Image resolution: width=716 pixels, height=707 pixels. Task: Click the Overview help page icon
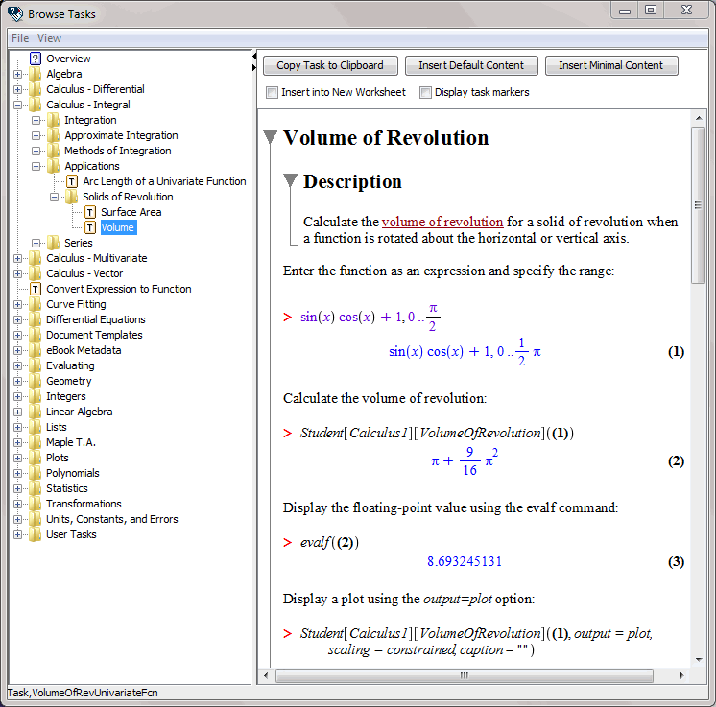(36, 59)
